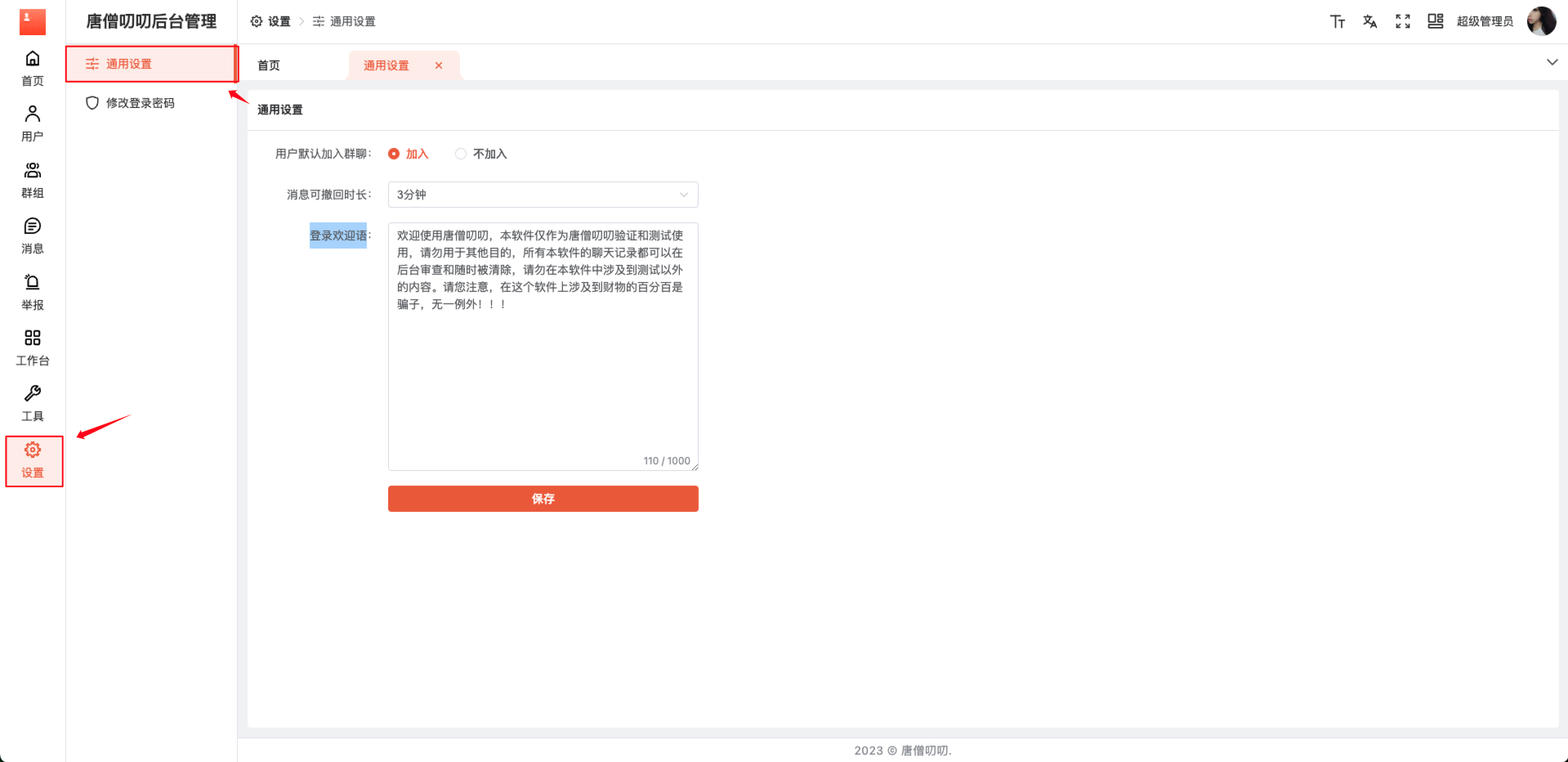
Task: Expand the tabs chevron at far right
Action: (x=1552, y=62)
